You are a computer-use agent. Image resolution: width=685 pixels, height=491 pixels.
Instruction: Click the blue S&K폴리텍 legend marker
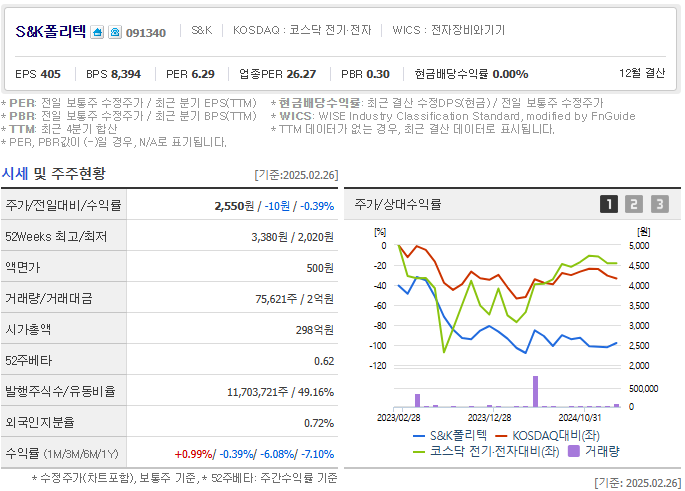click(x=419, y=436)
